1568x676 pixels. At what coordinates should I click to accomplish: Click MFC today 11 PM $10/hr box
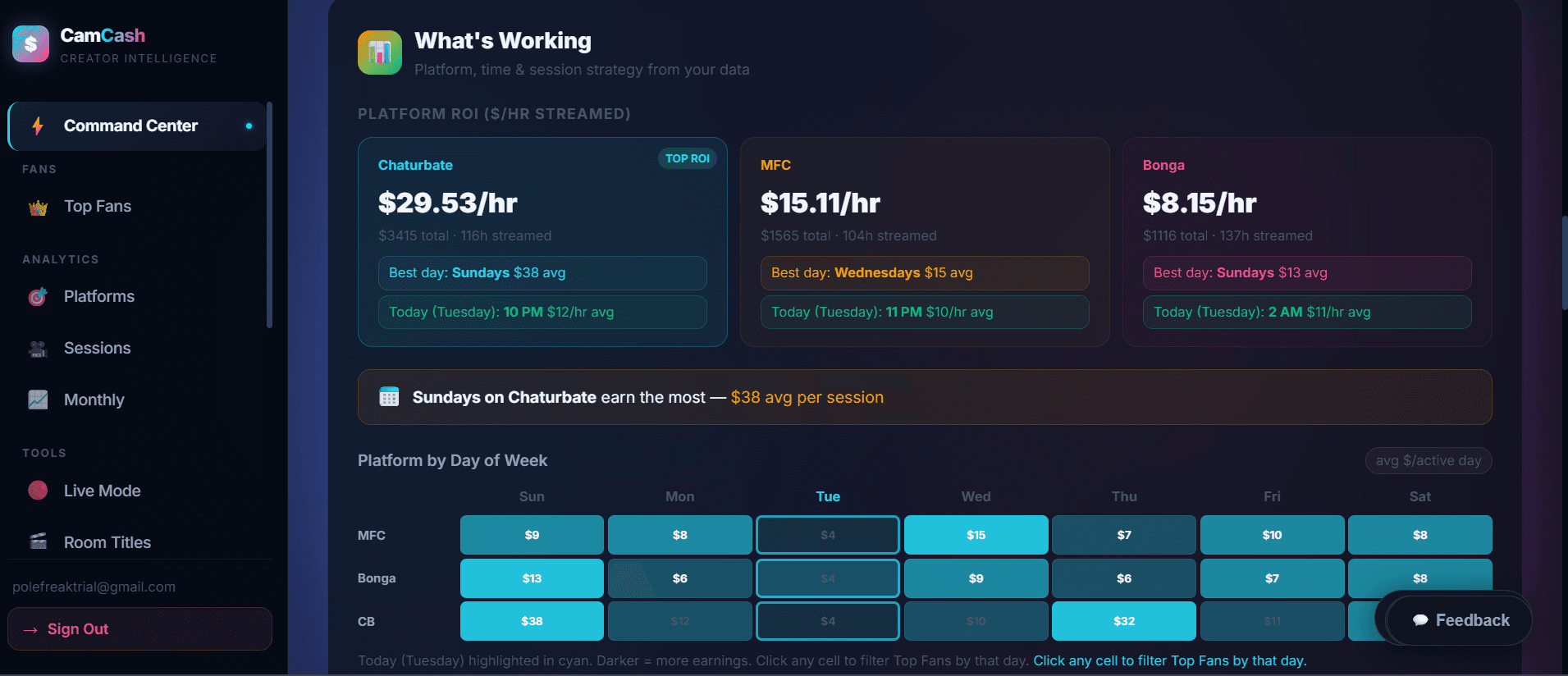tap(925, 312)
